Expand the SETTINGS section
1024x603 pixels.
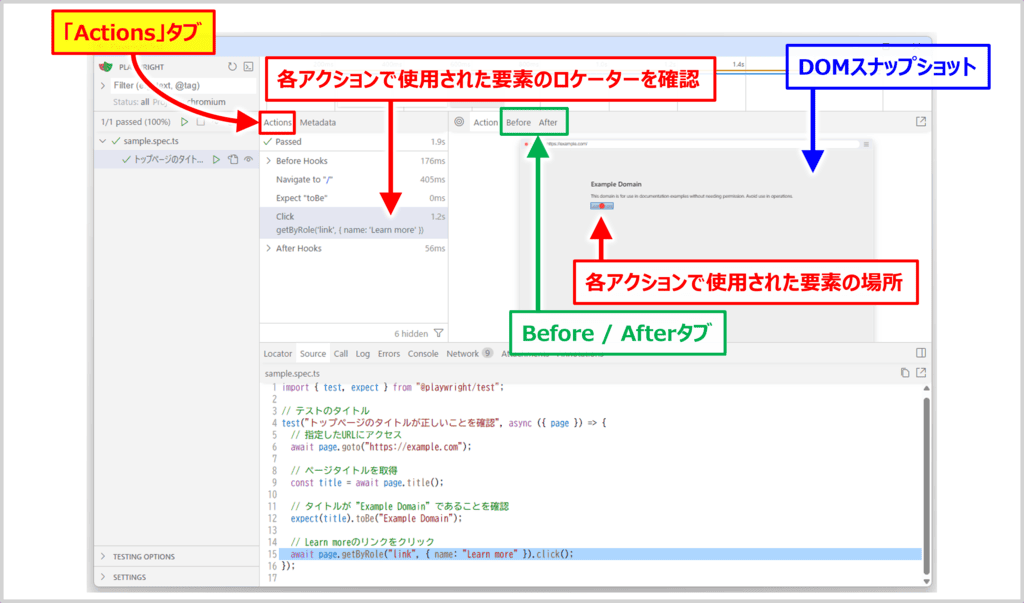103,577
